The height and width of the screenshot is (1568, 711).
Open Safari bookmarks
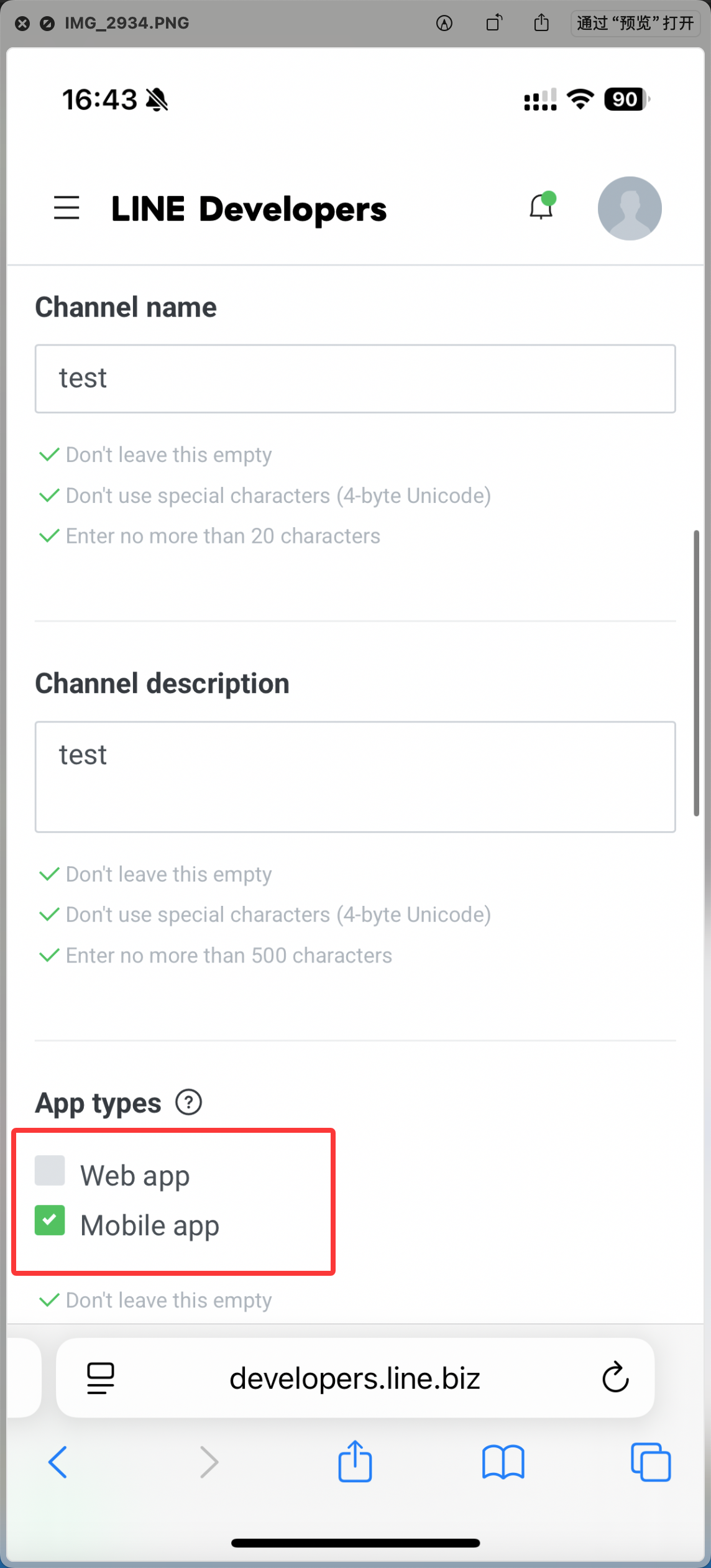click(503, 1462)
